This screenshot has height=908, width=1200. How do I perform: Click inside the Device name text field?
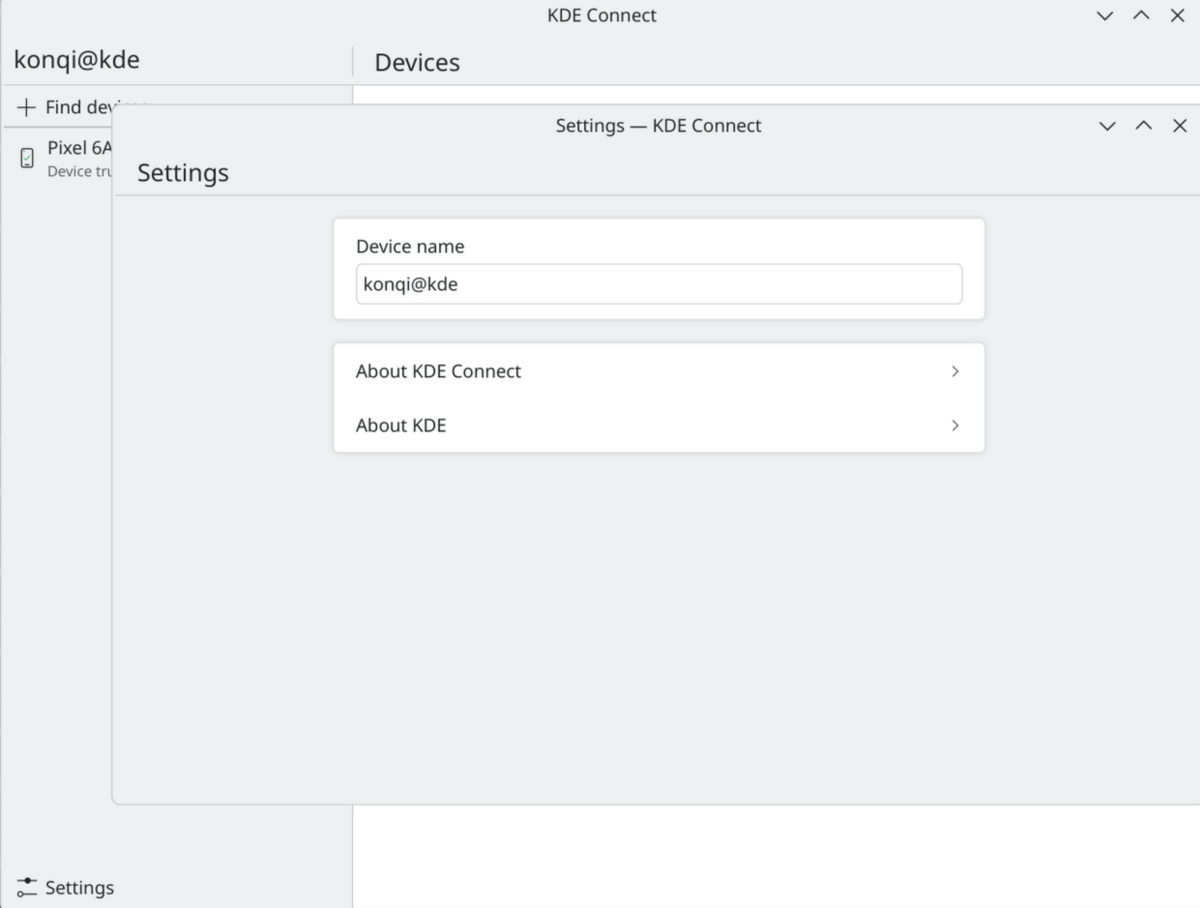point(658,284)
